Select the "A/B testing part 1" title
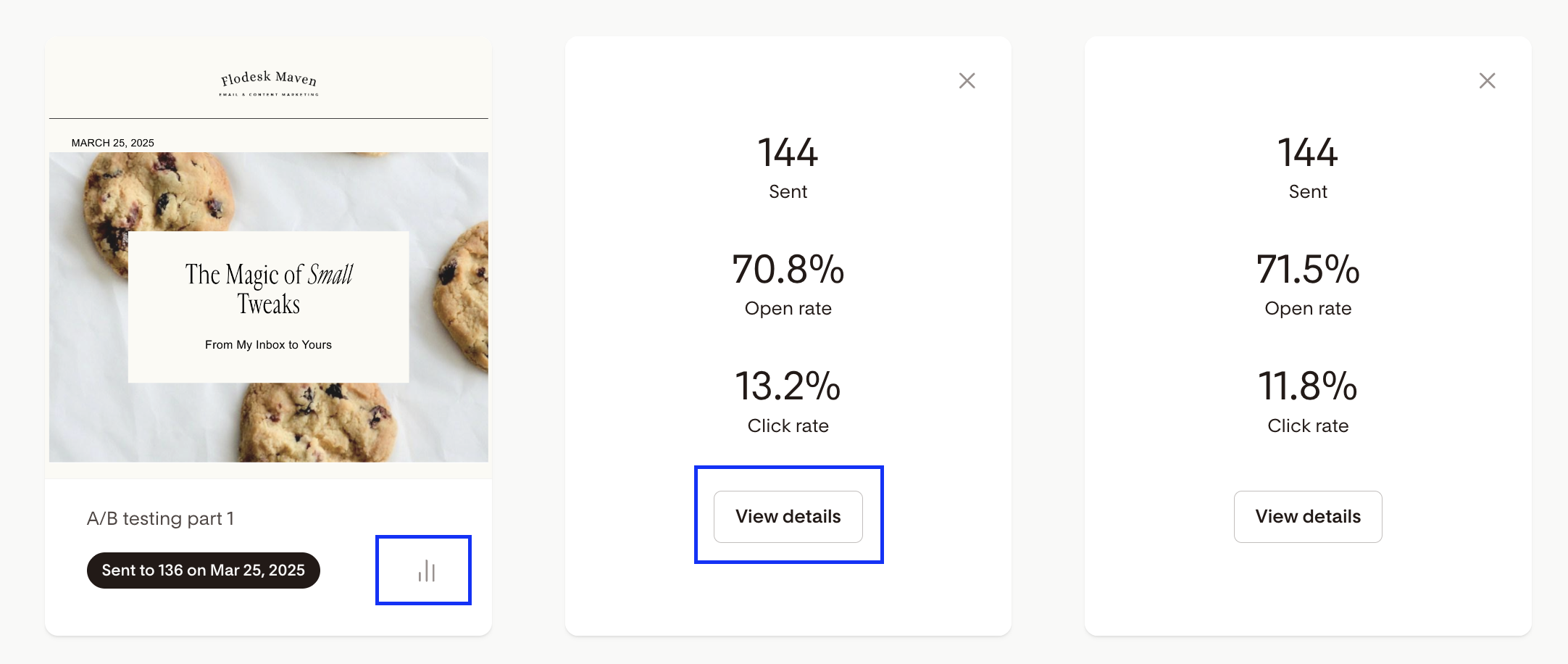The image size is (1568, 664). pos(160,518)
